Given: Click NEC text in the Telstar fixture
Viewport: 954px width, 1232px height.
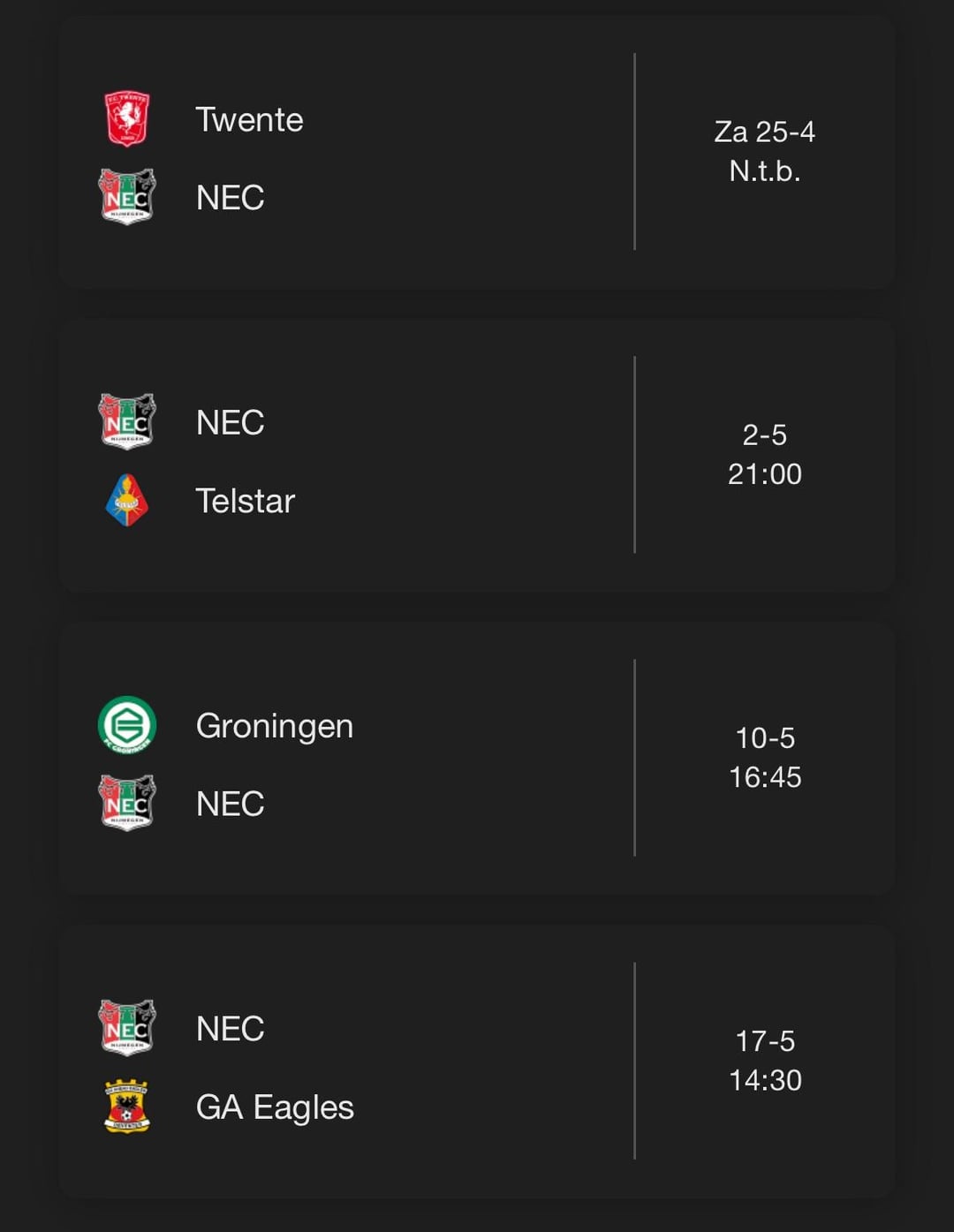Looking at the screenshot, I should (230, 422).
